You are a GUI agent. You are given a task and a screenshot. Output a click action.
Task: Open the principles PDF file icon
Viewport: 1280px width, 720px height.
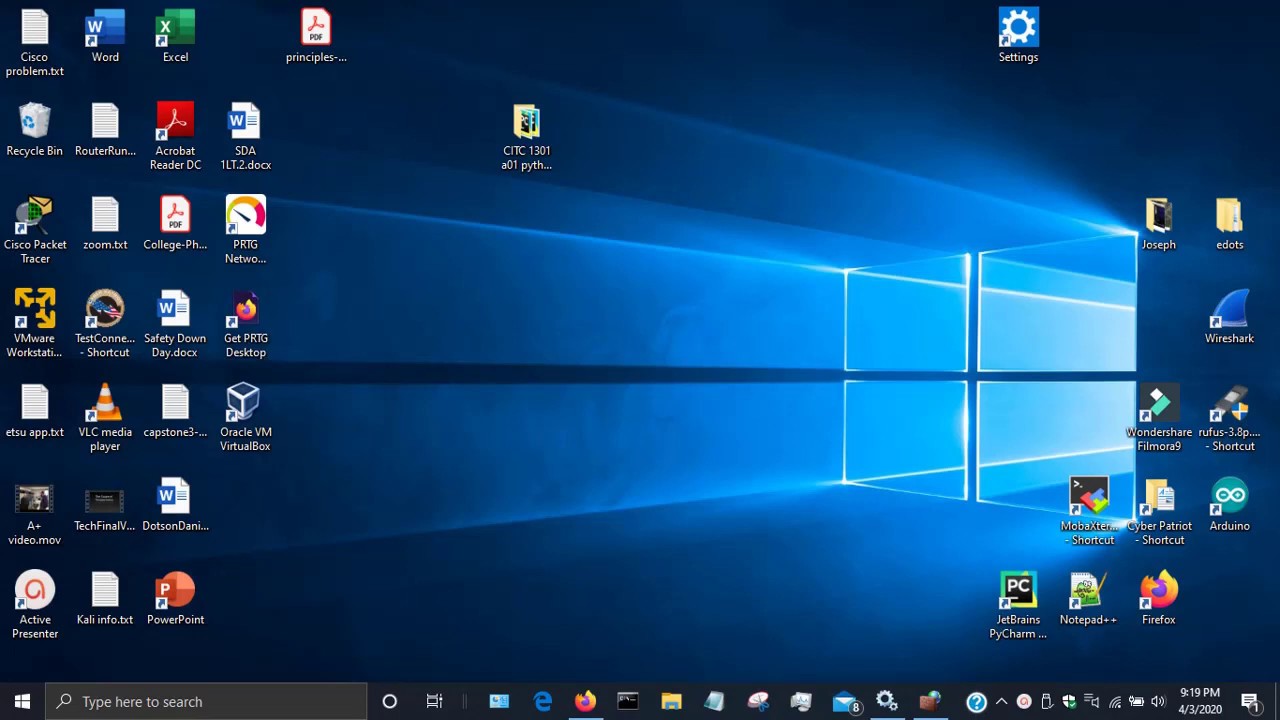316,37
